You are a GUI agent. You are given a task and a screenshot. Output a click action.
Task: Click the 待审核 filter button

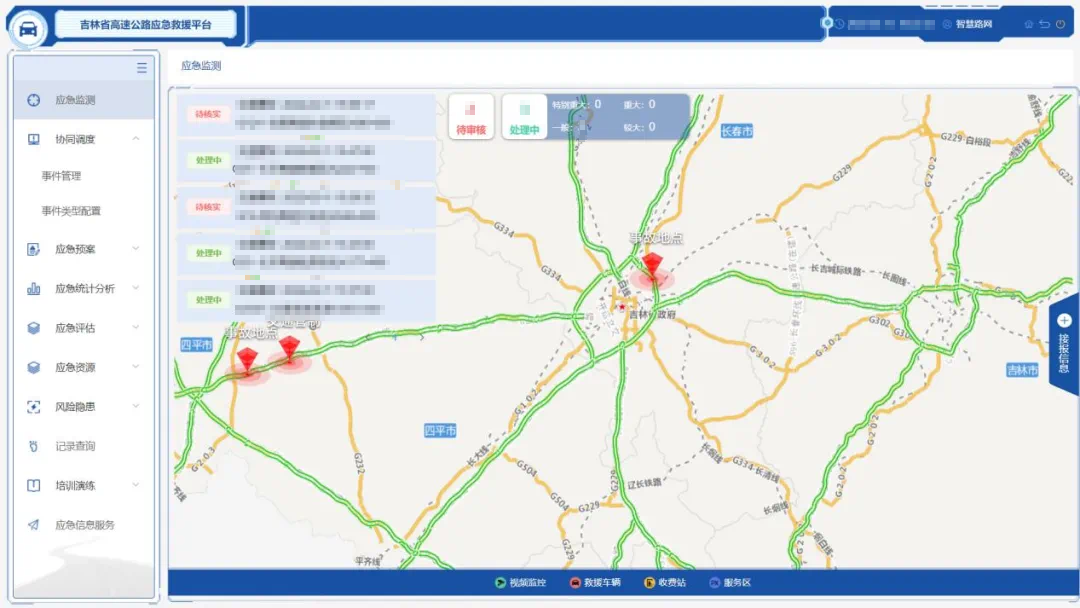[x=470, y=117]
